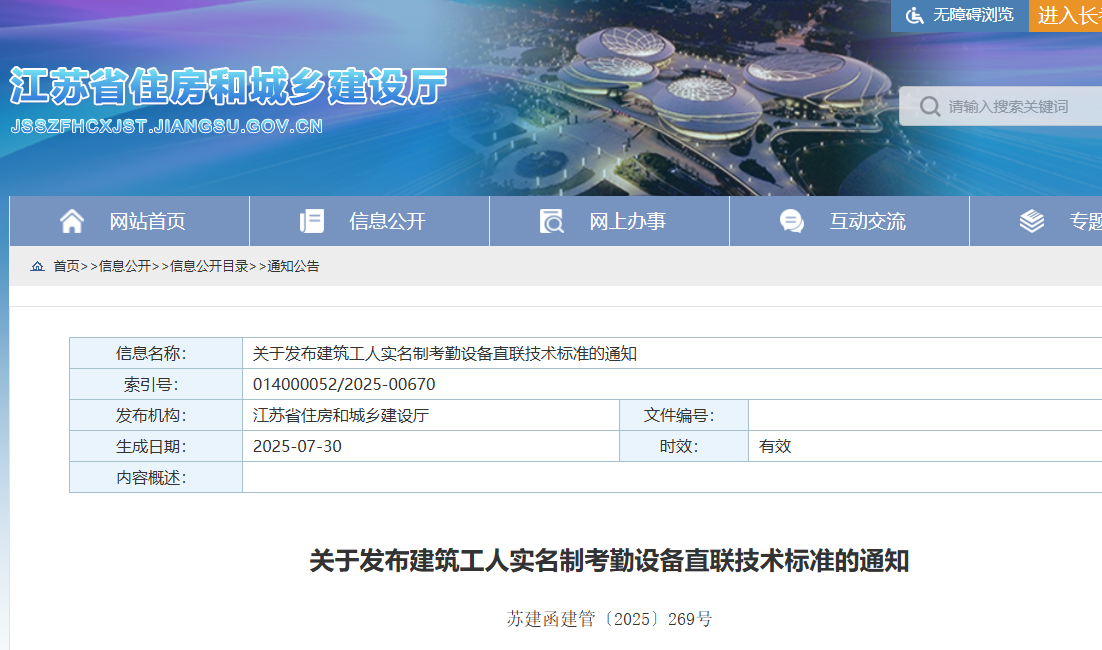Click the 首页 breadcrumb link
The image size is (1102, 650).
[65, 266]
